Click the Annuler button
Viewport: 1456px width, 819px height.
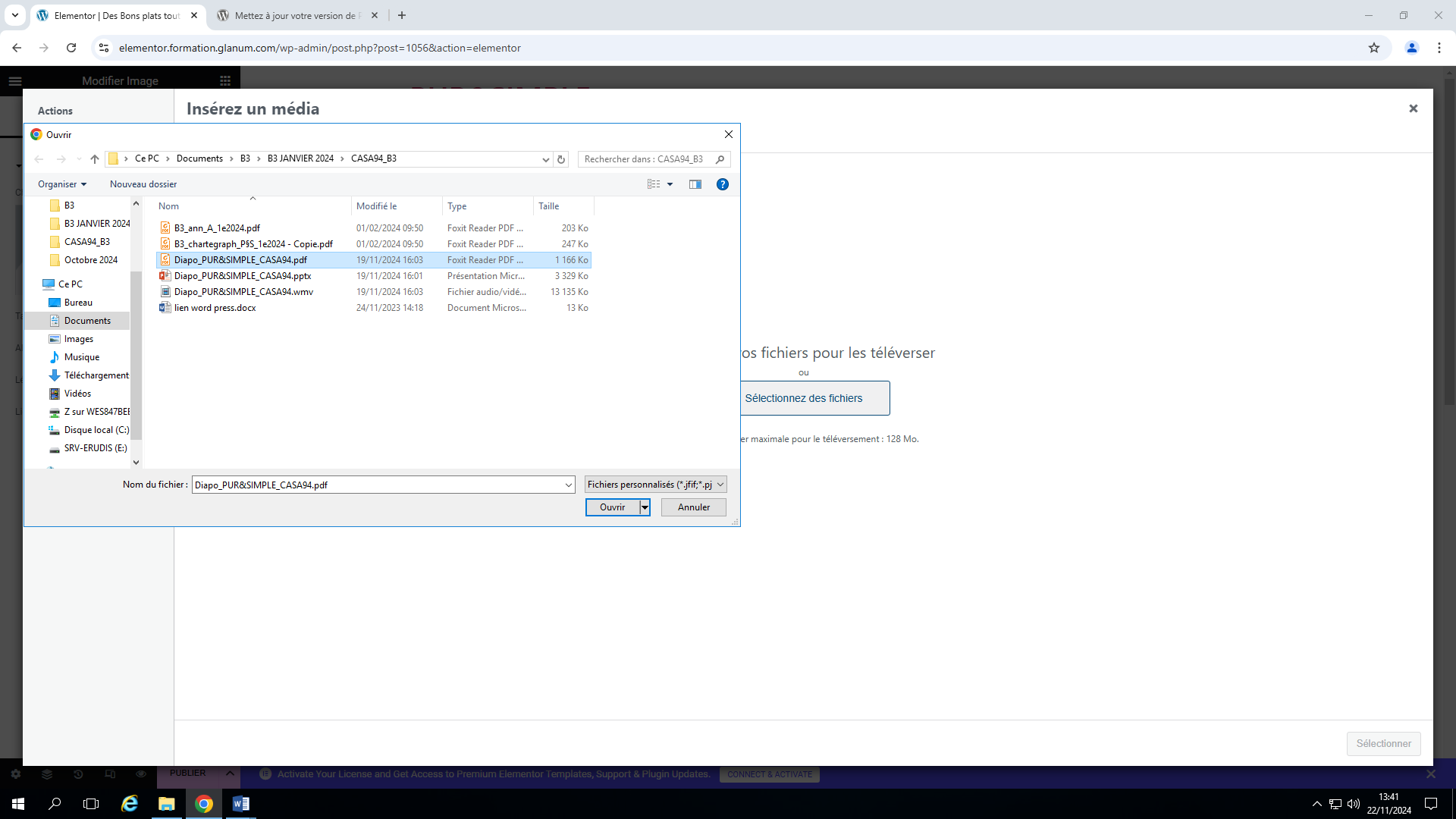point(693,507)
